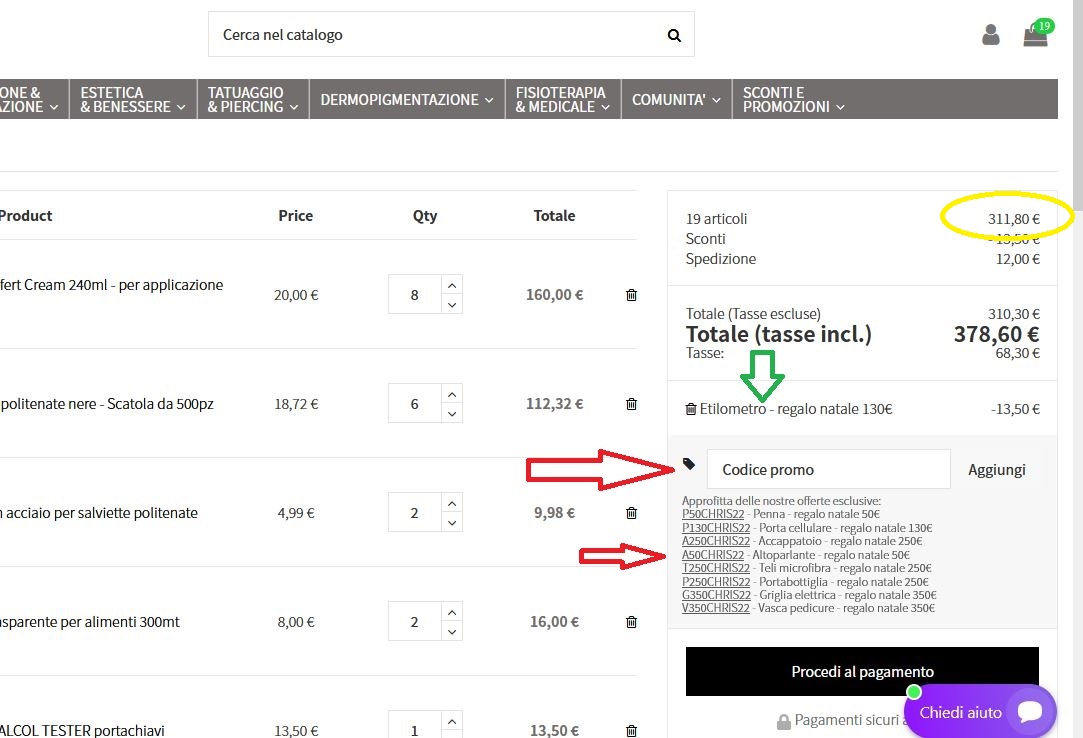Apply promo code A250CHRIS22
This screenshot has width=1083, height=738.
(716, 541)
